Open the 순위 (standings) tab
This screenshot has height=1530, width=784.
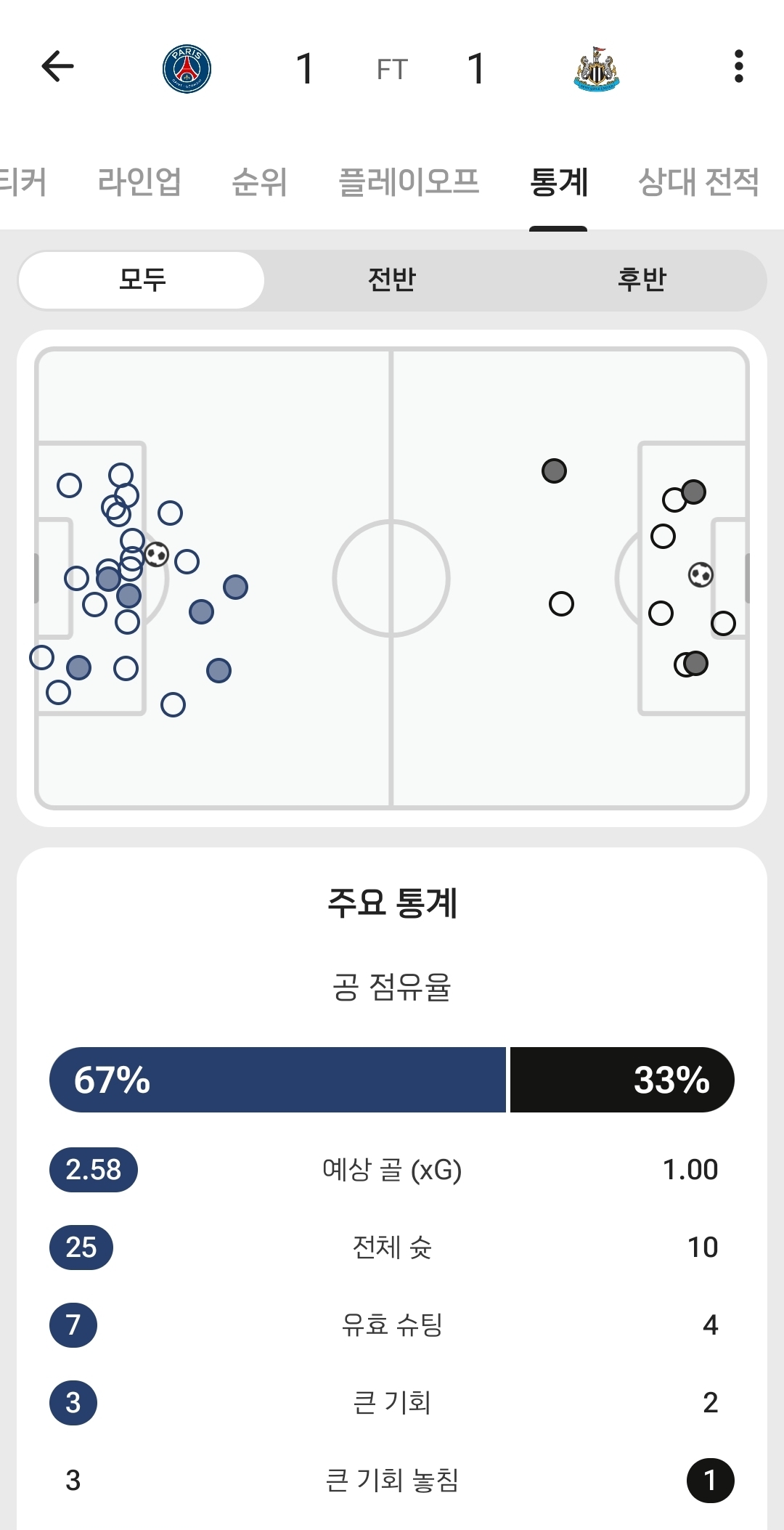(259, 182)
